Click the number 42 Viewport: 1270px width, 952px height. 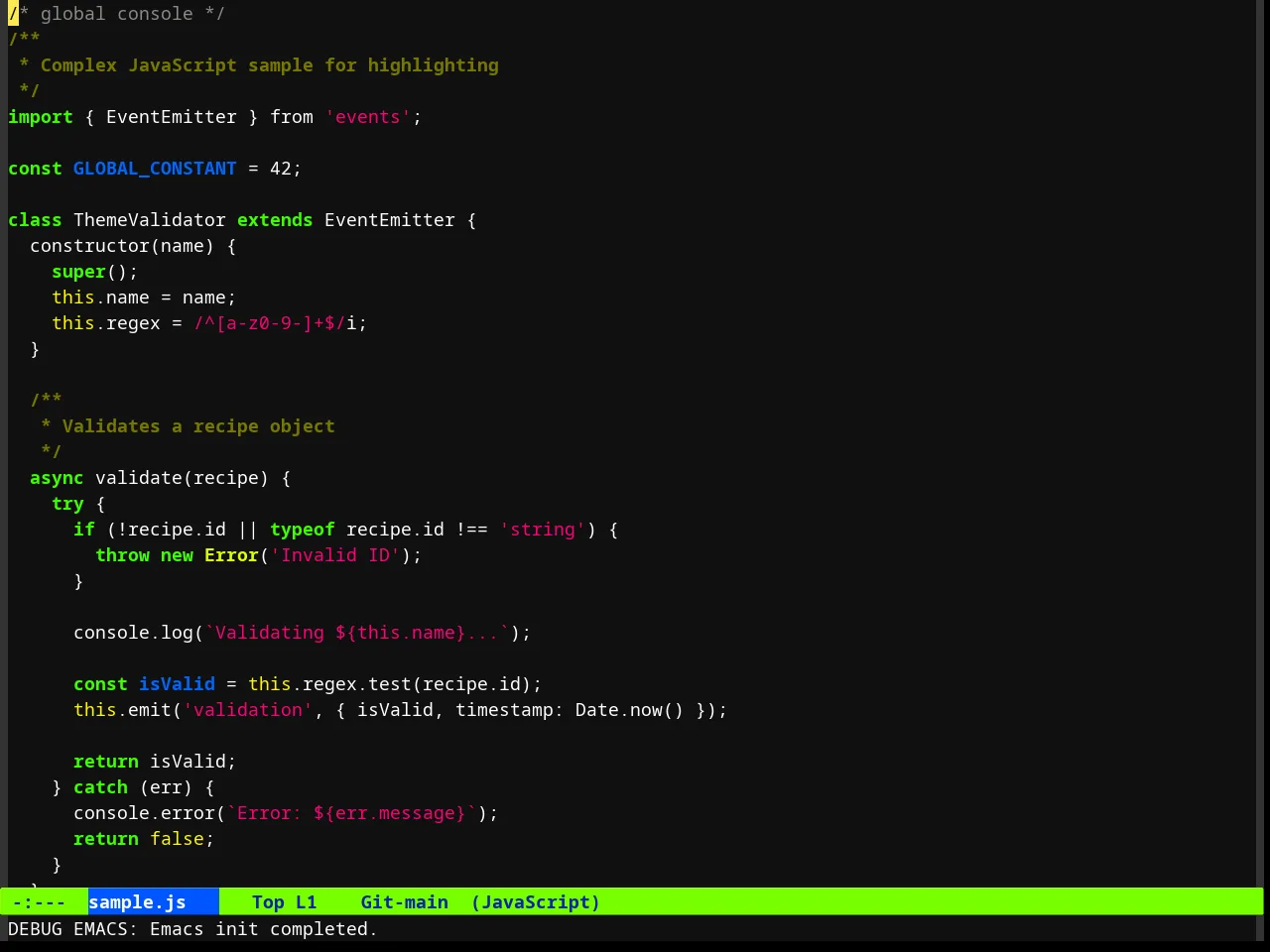click(x=281, y=169)
